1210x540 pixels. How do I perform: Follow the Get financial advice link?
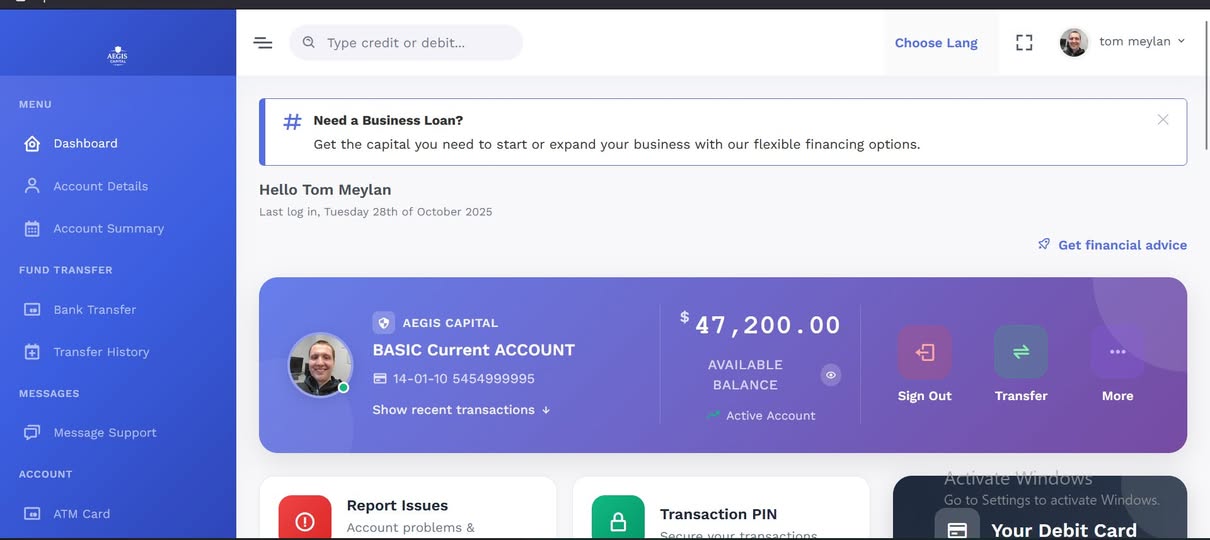click(x=1122, y=245)
